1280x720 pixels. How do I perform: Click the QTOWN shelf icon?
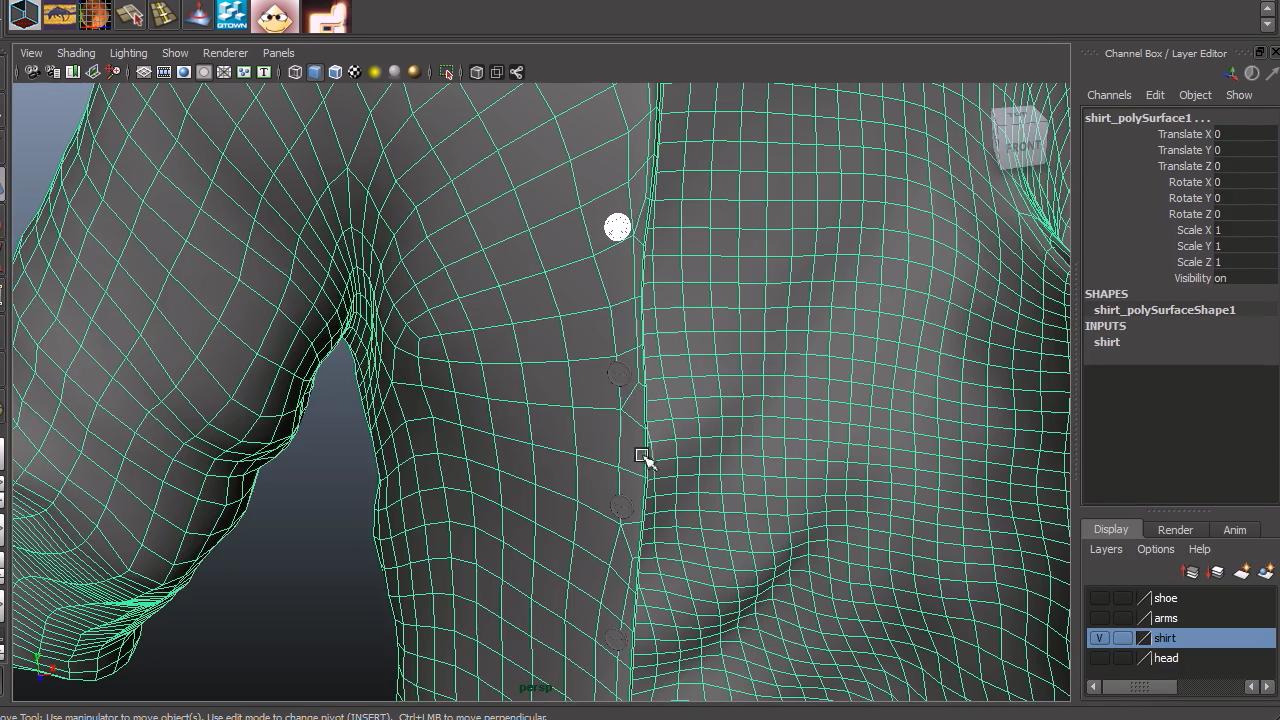[x=231, y=15]
